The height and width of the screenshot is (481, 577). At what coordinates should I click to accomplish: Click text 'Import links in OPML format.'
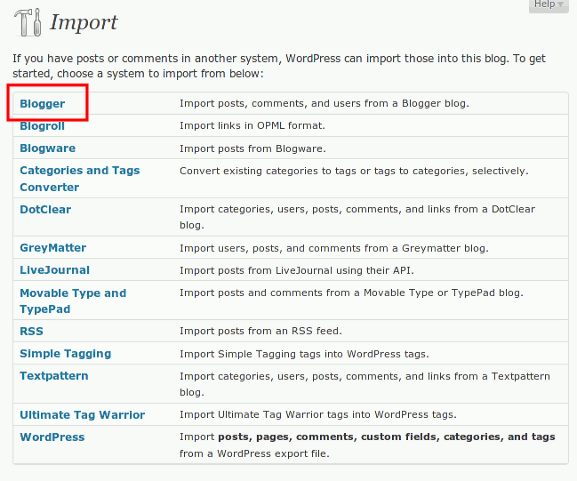click(x=252, y=126)
